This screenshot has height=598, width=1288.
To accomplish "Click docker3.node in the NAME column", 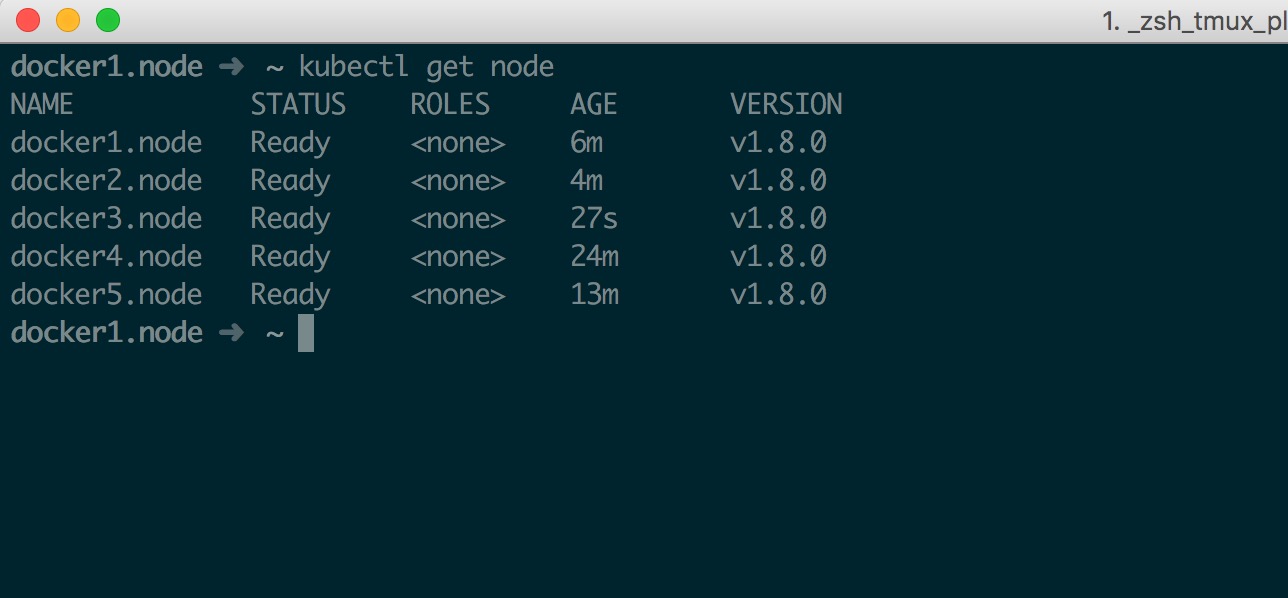I will [x=106, y=219].
